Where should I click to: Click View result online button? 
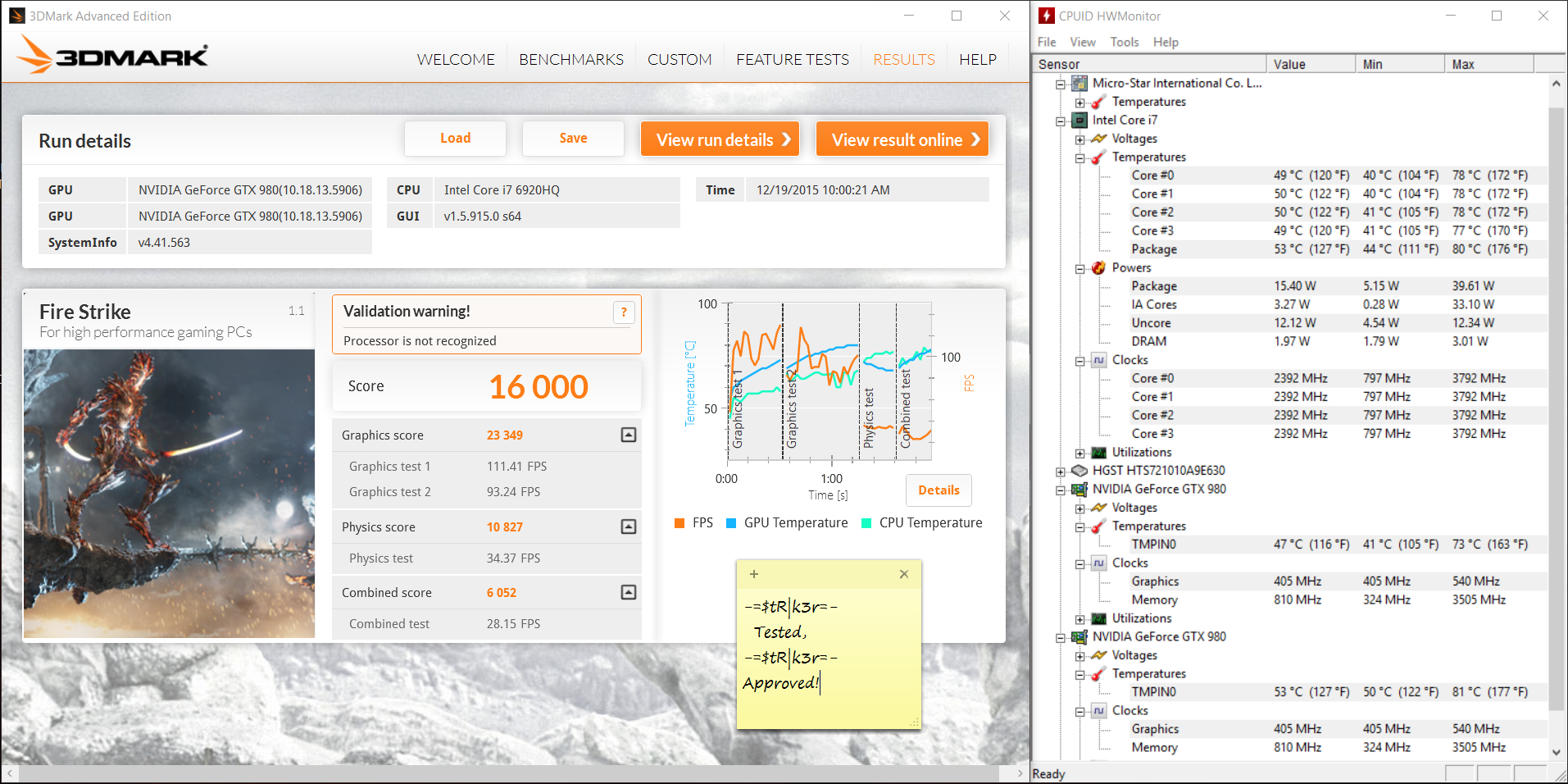click(902, 139)
